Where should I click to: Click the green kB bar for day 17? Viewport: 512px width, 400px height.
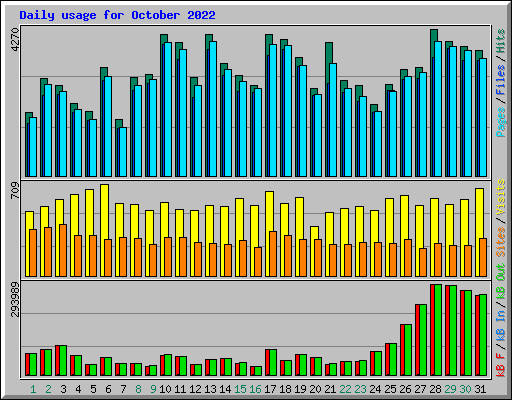(x=273, y=363)
